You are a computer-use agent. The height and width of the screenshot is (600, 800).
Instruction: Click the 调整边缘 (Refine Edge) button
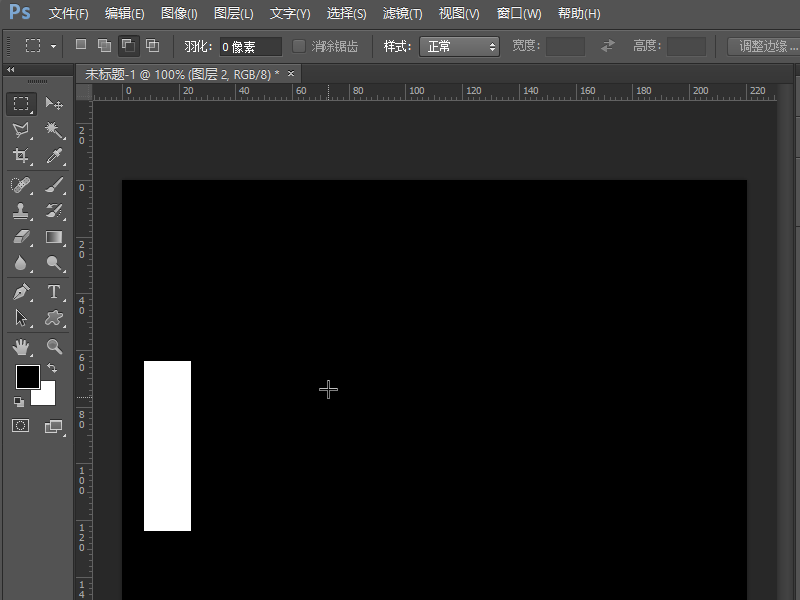tap(764, 46)
